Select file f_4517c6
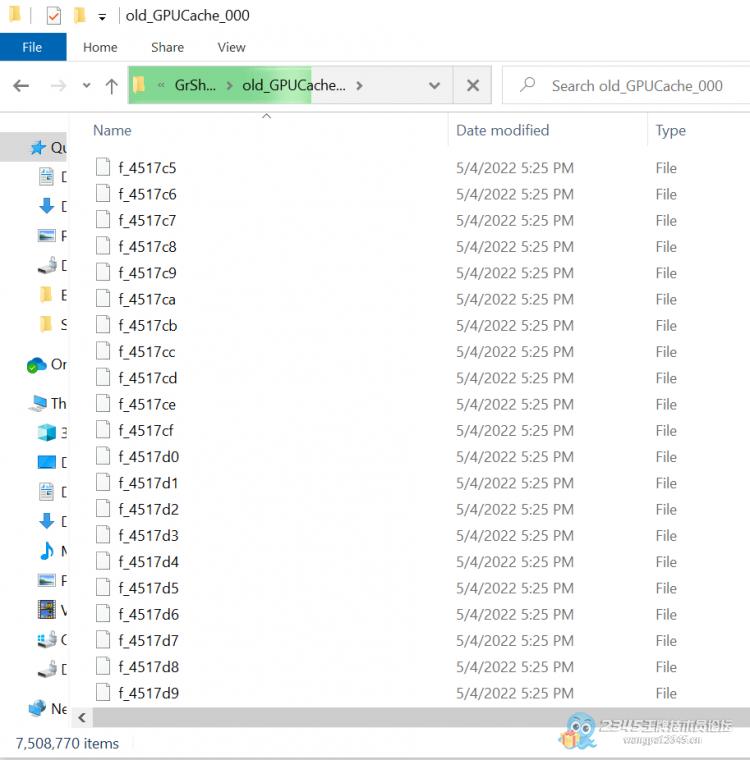The image size is (750, 760). coord(147,194)
